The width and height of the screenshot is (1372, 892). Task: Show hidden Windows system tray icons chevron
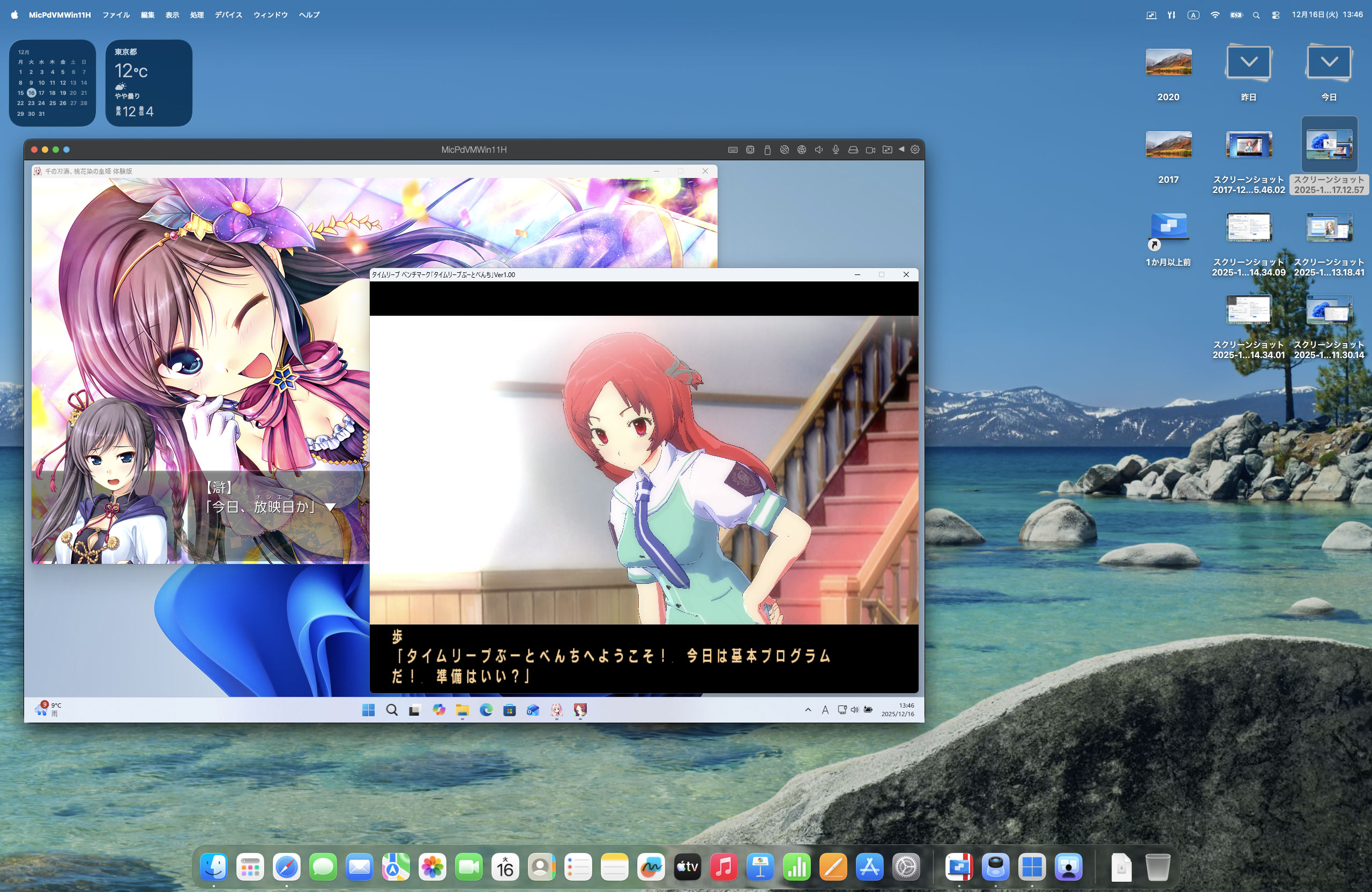click(x=808, y=710)
